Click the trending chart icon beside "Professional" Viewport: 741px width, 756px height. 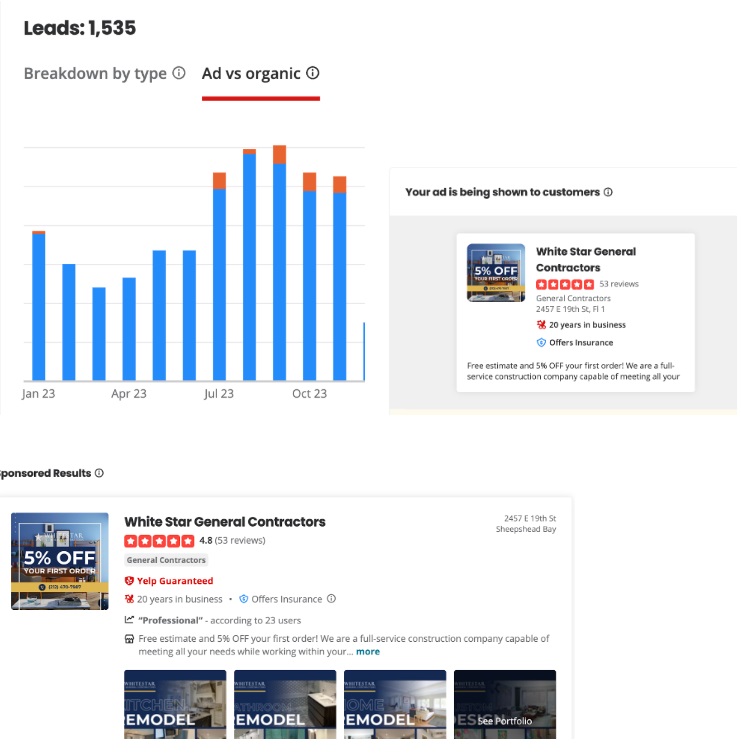tap(129, 620)
